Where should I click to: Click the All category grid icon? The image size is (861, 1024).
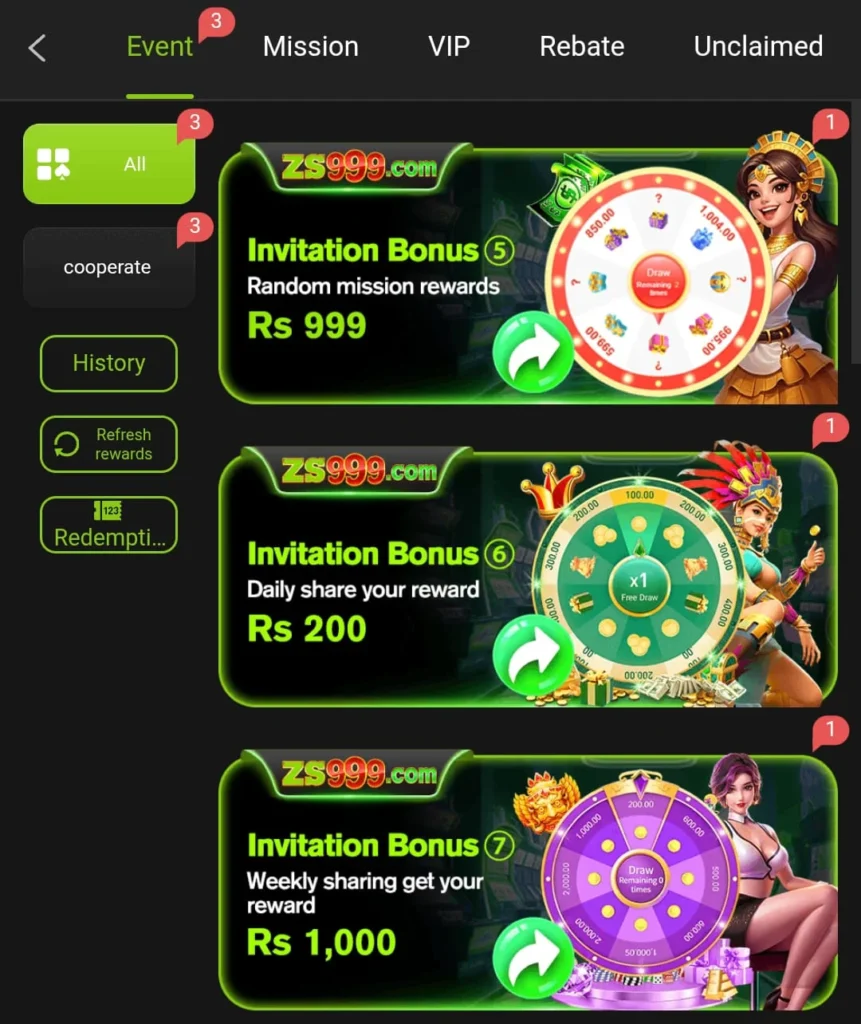coord(54,164)
